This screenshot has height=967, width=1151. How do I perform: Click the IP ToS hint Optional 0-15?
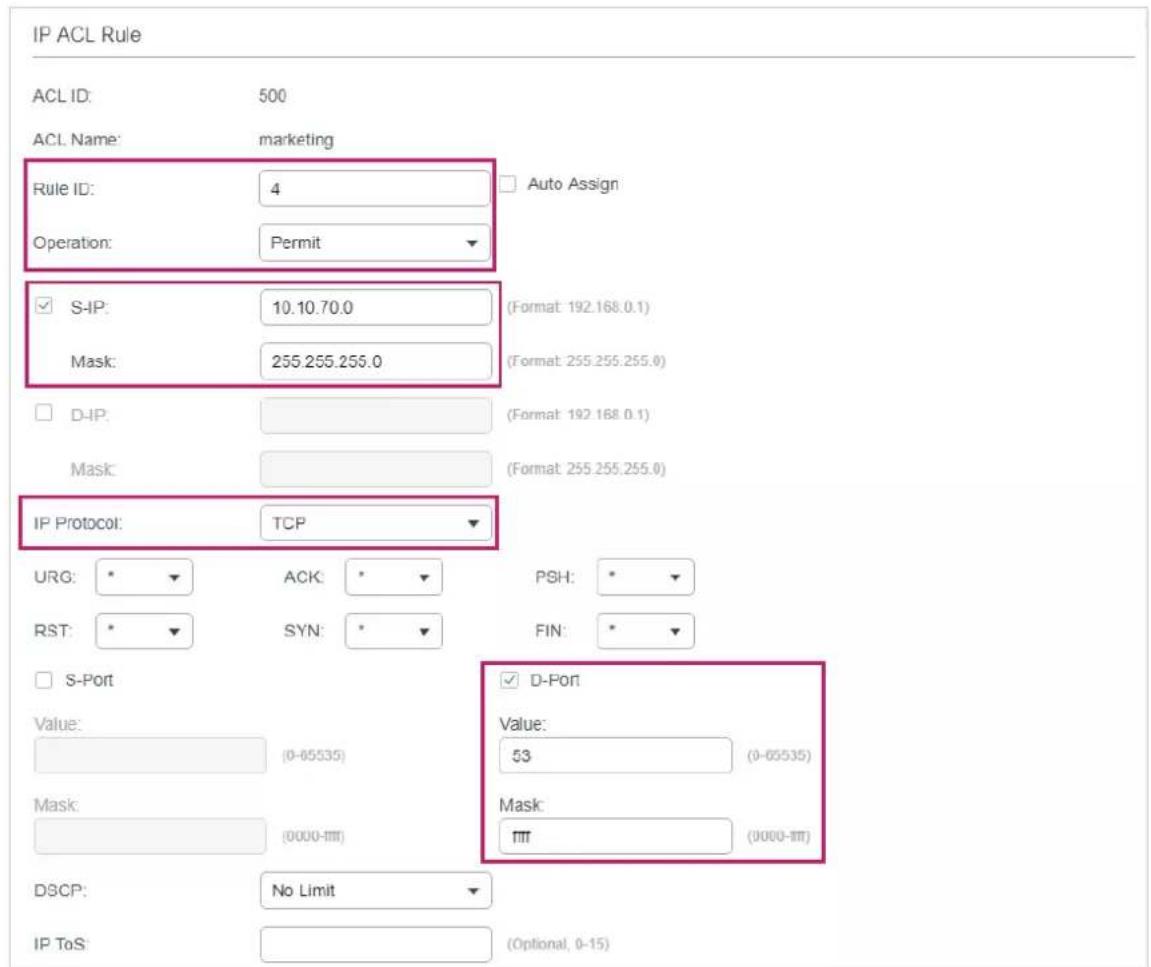pos(558,944)
